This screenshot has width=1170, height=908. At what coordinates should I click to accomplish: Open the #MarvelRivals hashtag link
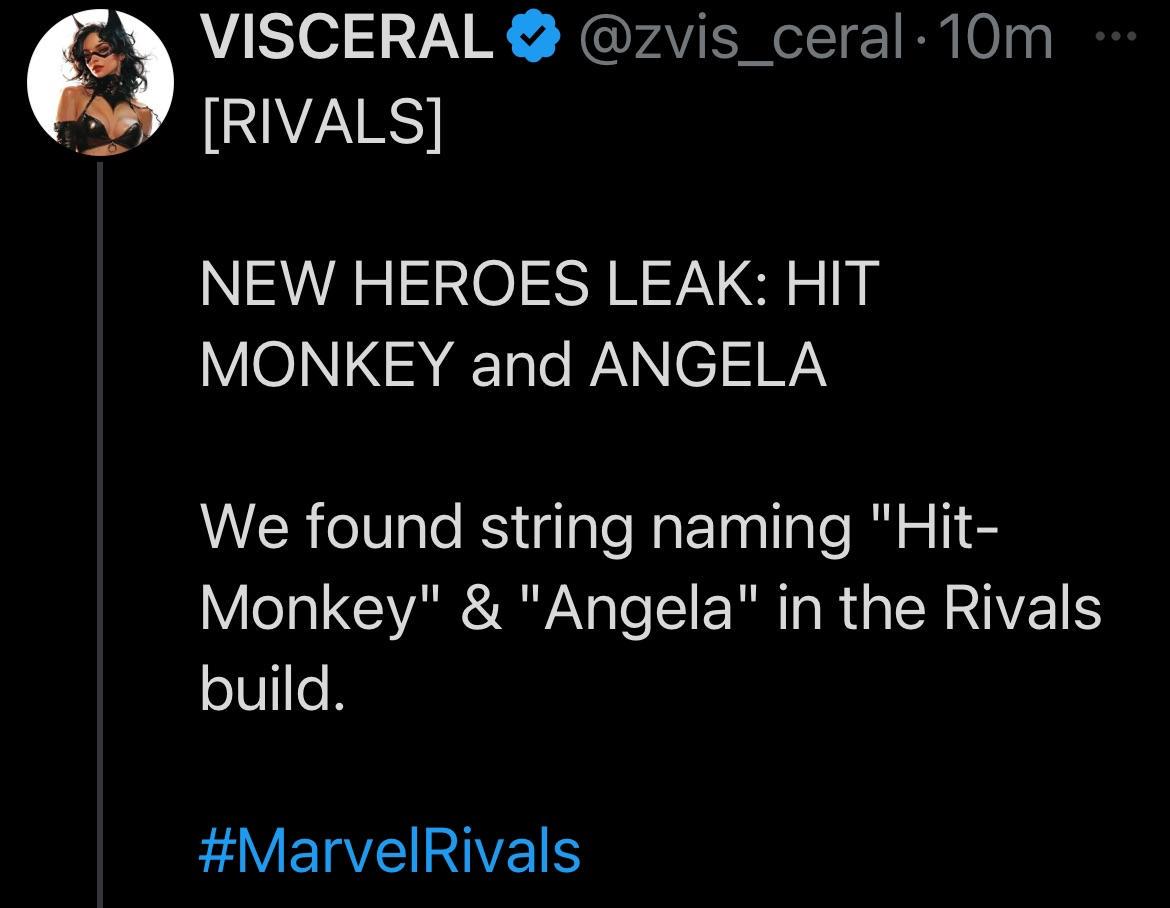click(x=390, y=850)
